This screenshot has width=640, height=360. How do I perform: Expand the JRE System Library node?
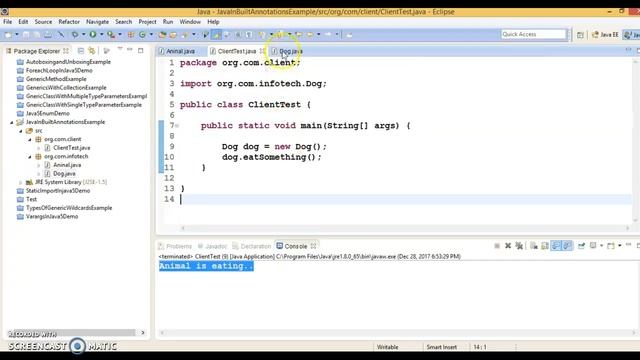click(21, 182)
